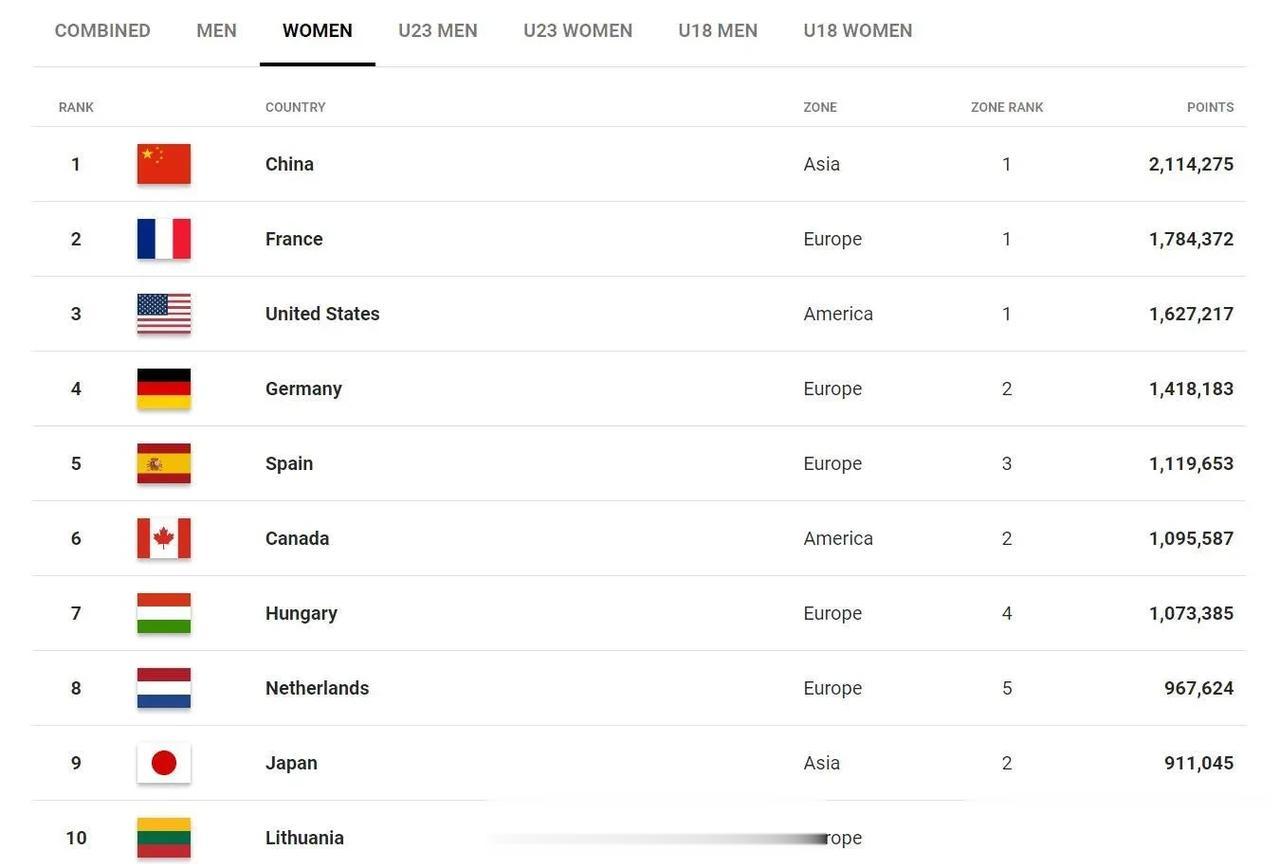Select the United States flag
The height and width of the screenshot is (868, 1280).
tap(164, 314)
